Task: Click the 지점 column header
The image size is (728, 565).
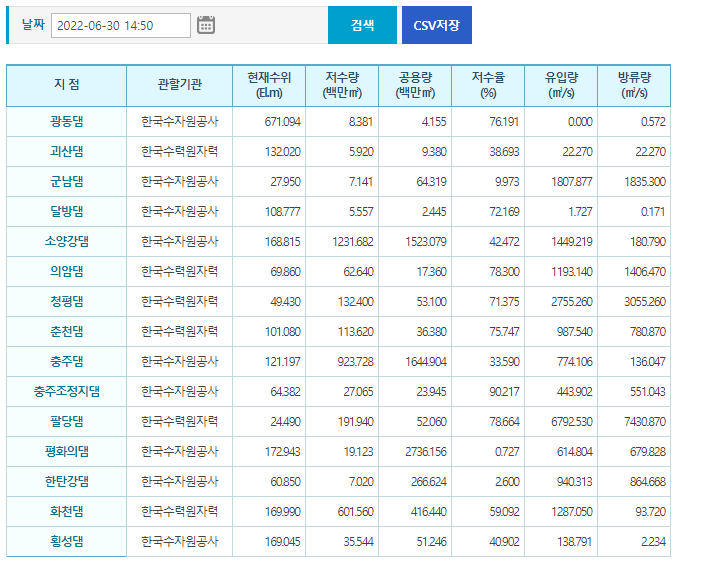Action: [x=67, y=86]
